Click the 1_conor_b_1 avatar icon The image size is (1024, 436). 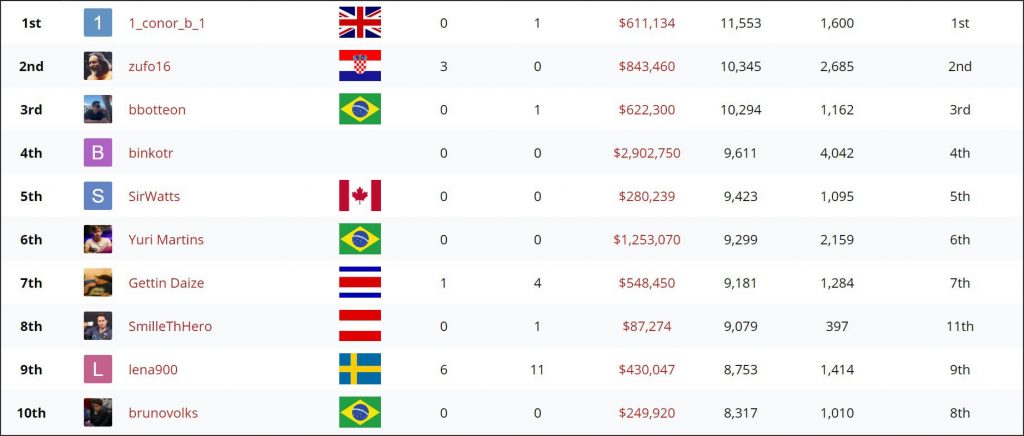coord(98,23)
